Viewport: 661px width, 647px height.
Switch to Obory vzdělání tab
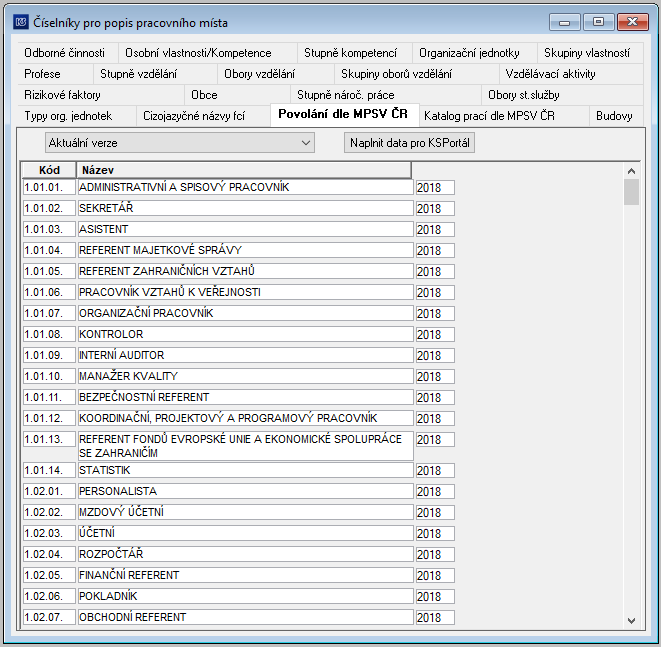[x=259, y=74]
